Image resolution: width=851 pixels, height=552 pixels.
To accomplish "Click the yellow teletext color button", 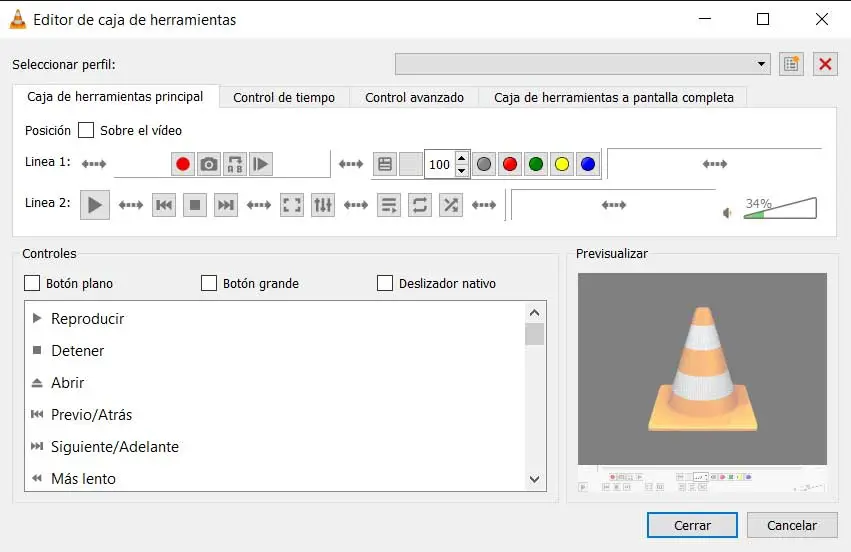I will [562, 164].
